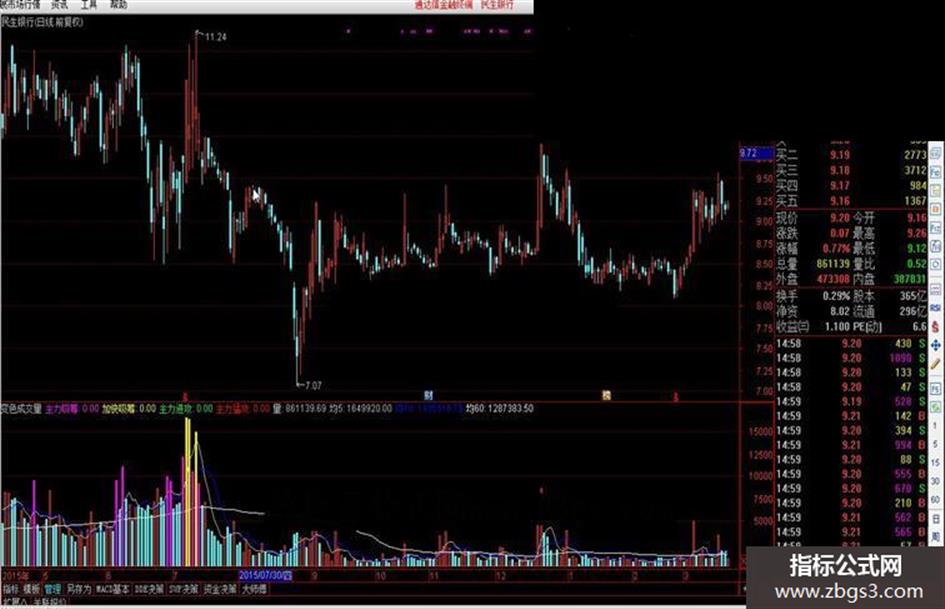Image resolution: width=945 pixels, height=609 pixels.
Task: Click the 加快吸筹 indicator label
Action: pyautogui.click(x=118, y=409)
